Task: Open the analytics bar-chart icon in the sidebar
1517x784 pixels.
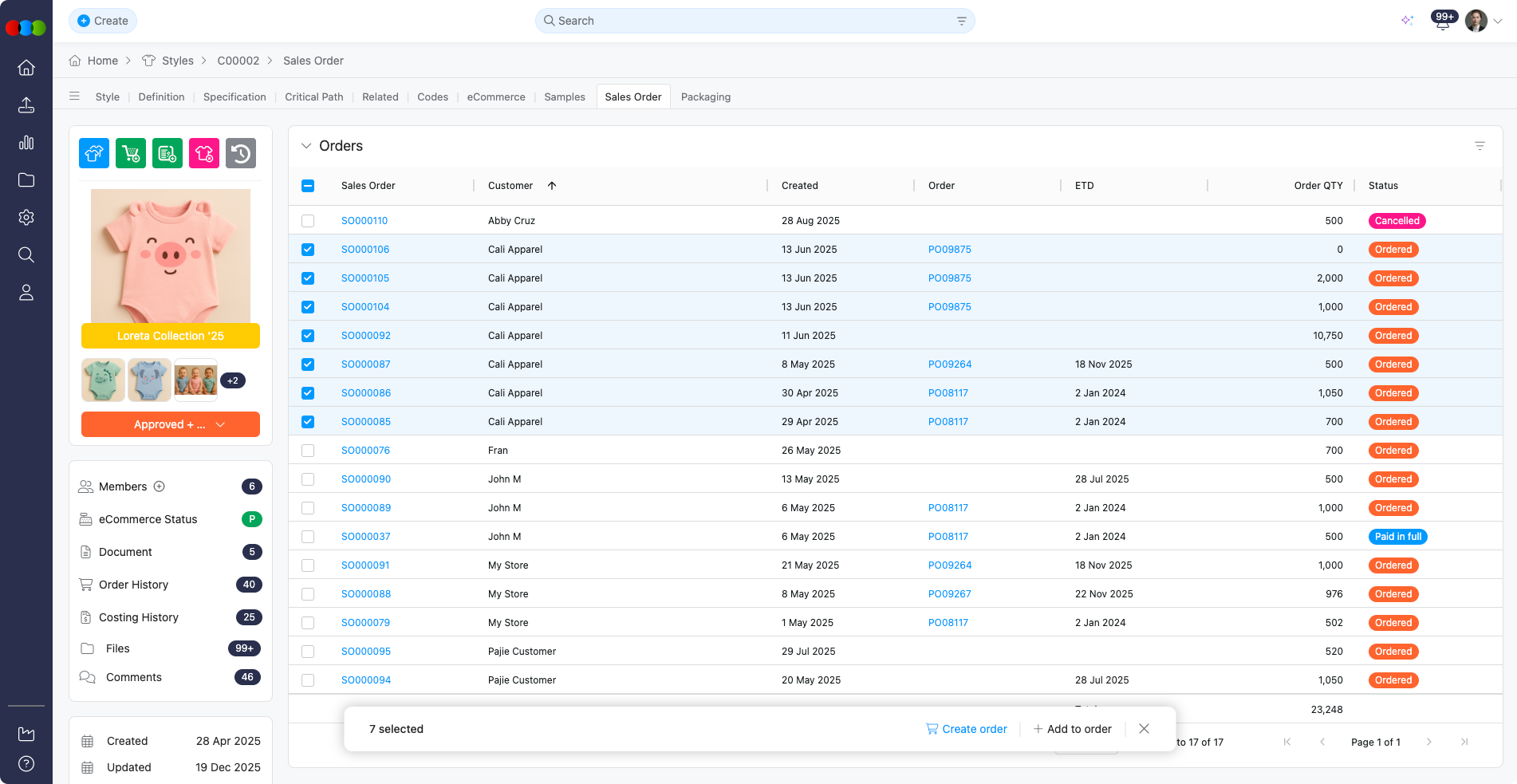Action: pyautogui.click(x=26, y=143)
